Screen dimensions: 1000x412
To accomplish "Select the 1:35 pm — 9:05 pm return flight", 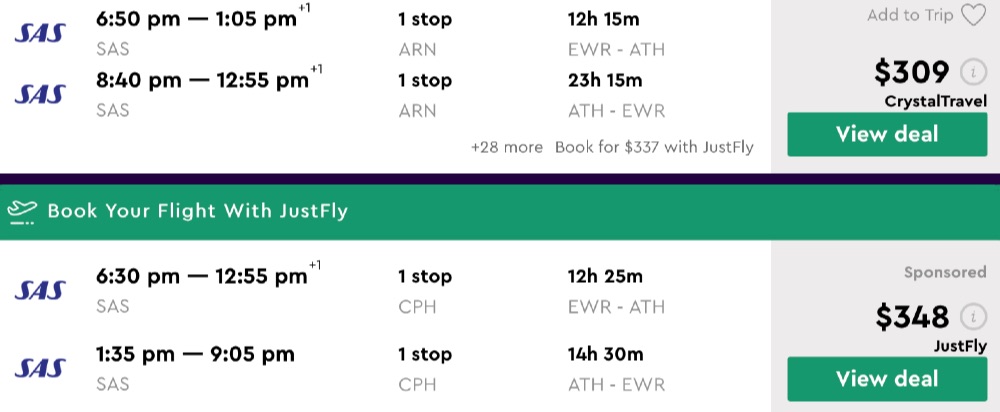I will tap(195, 354).
